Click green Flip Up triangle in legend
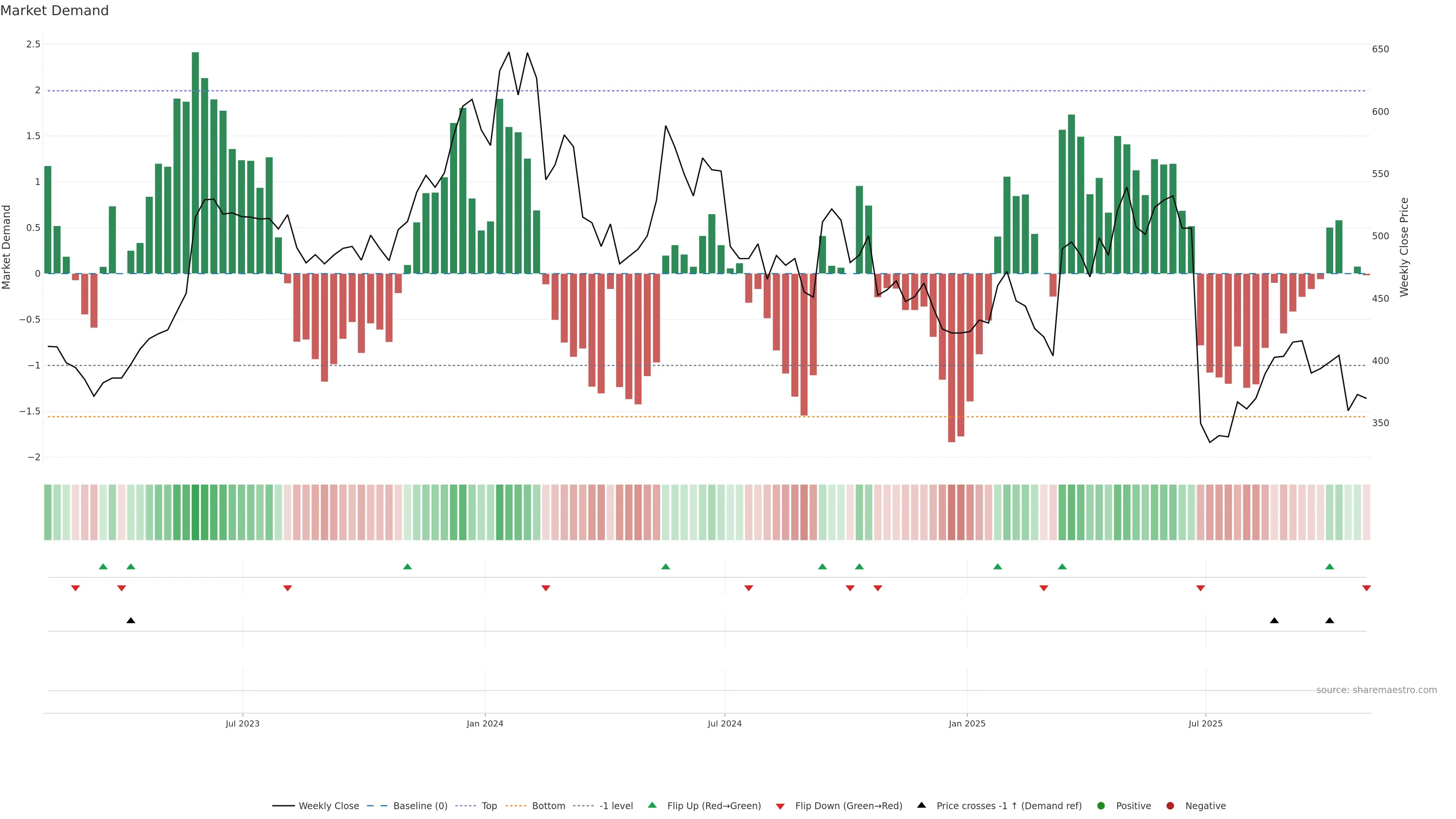The height and width of the screenshot is (819, 1456). (x=652, y=805)
